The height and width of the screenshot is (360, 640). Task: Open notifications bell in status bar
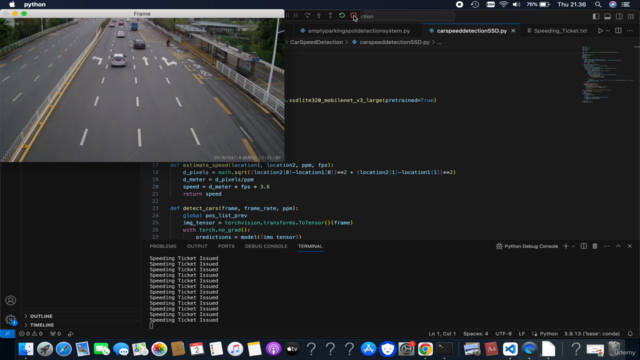pos(630,333)
